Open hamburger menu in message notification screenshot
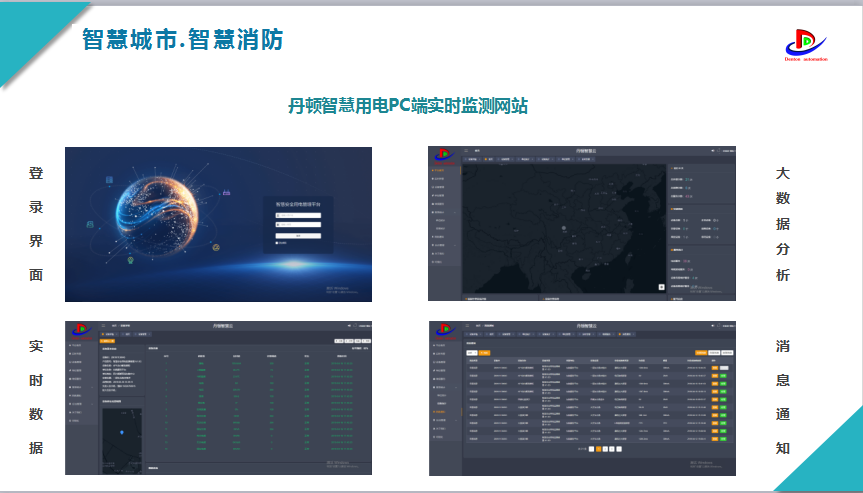The image size is (863, 493). pos(467,325)
